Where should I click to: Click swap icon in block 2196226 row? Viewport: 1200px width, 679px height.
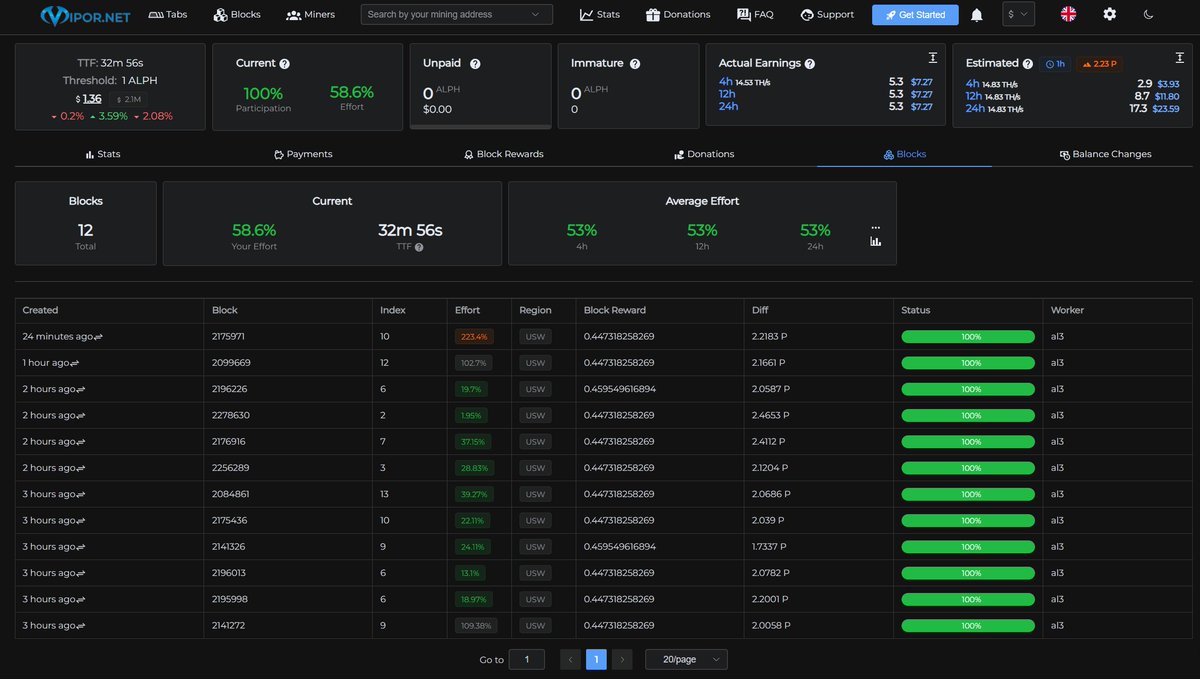point(79,389)
